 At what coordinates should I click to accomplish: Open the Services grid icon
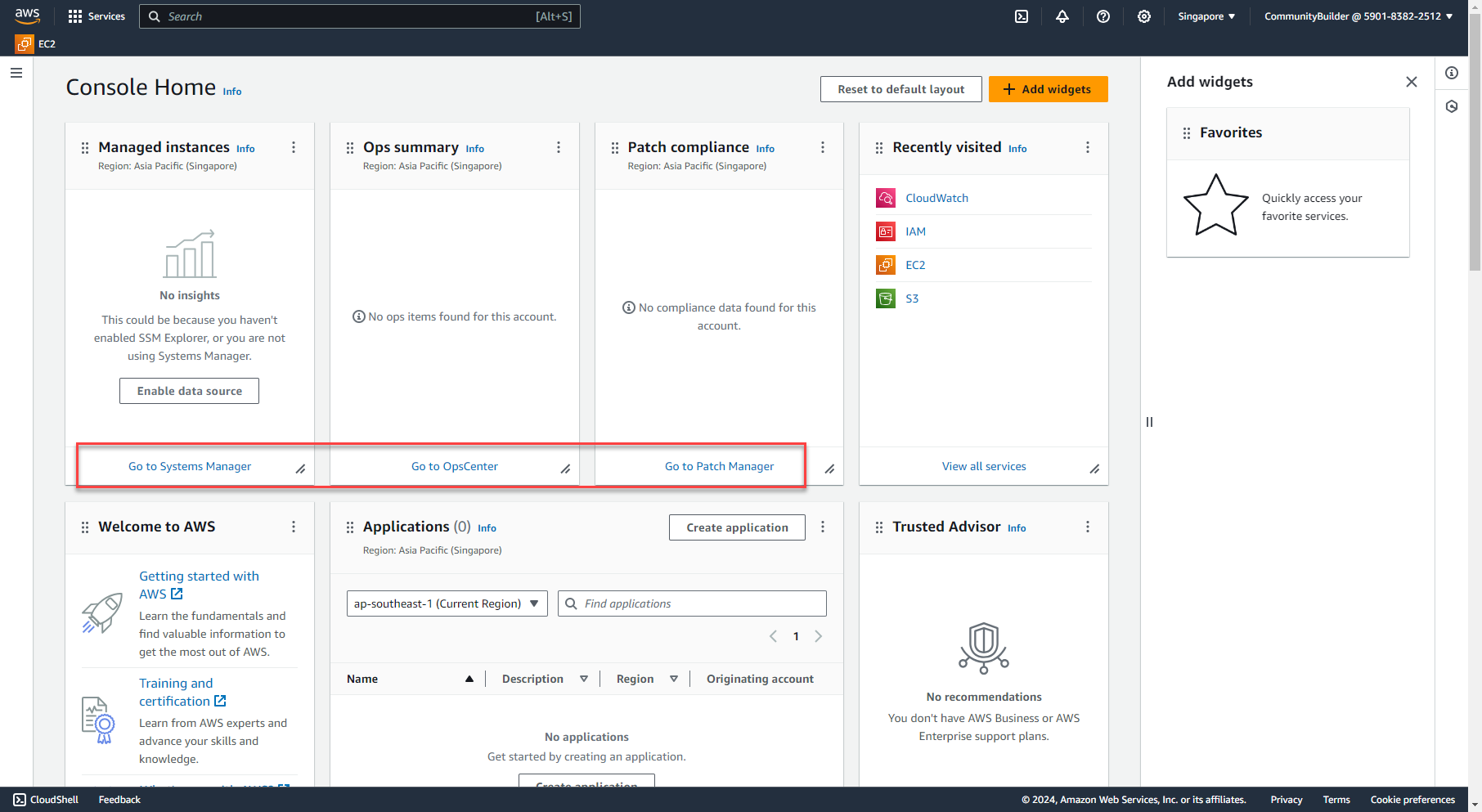pos(74,16)
